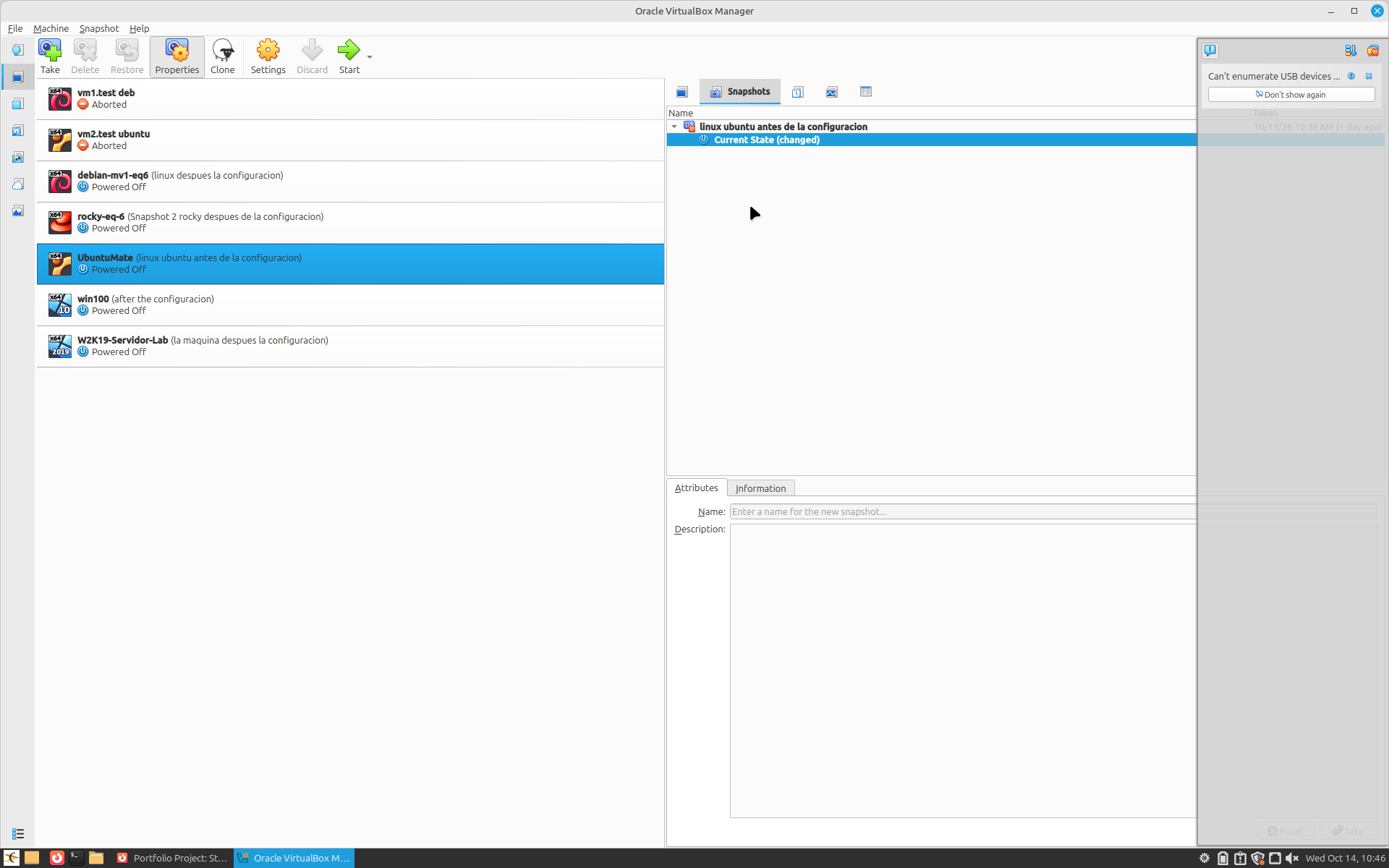This screenshot has width=1389, height=868.
Task: Toggle the notification center exclamation icon
Action: click(1210, 51)
